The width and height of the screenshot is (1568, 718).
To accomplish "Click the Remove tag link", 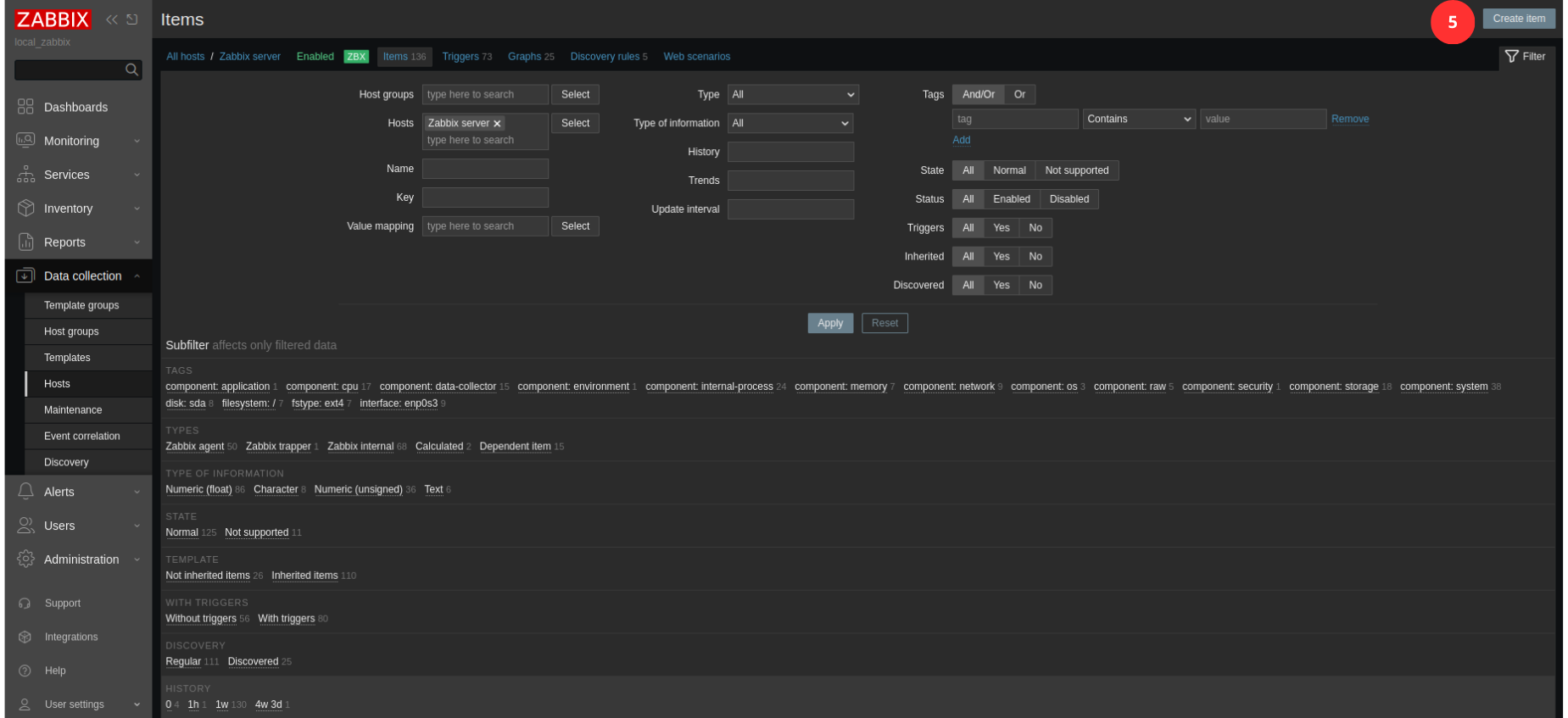I will pyautogui.click(x=1349, y=120).
